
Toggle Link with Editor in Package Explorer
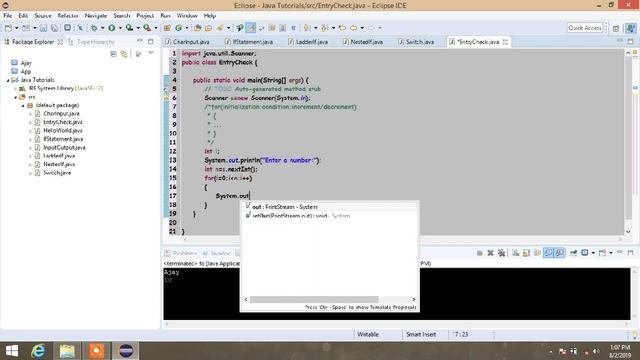click(124, 54)
